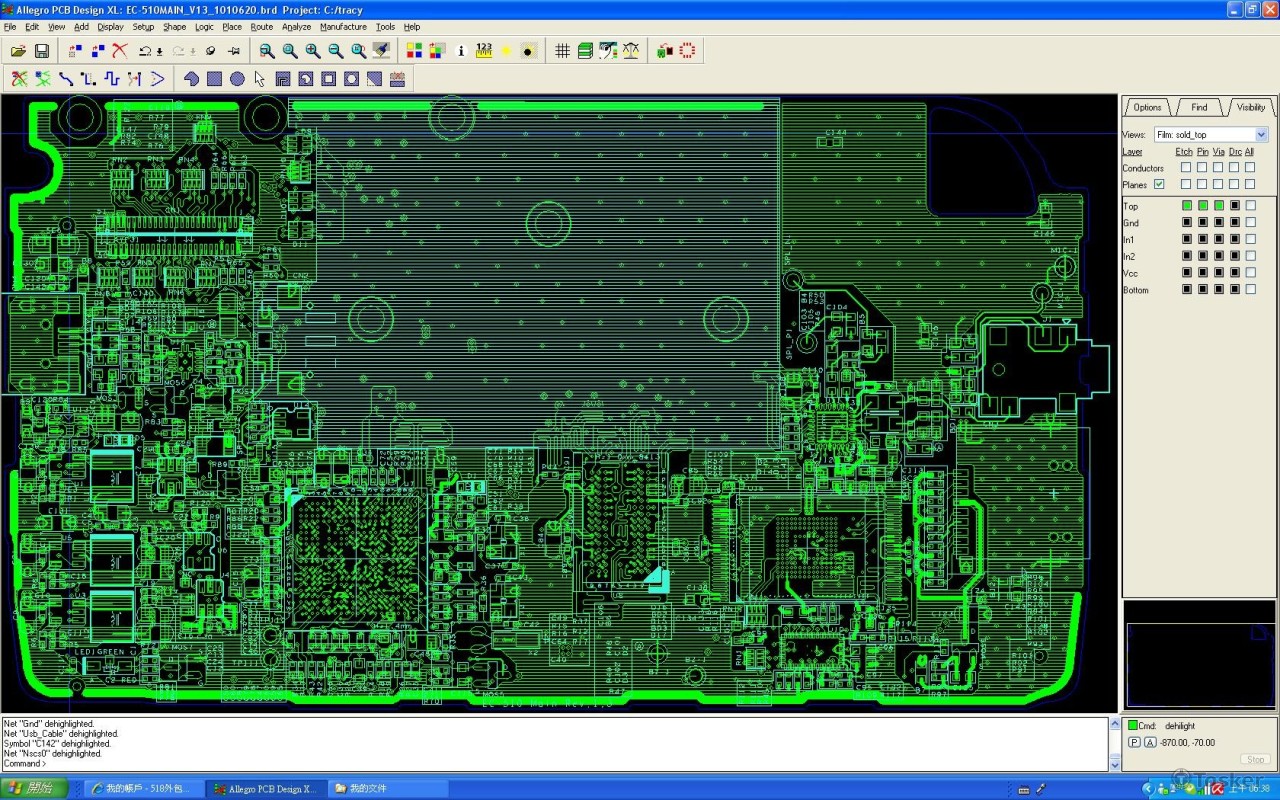1280x800 pixels.
Task: Open the Show Element info icon
Action: pos(461,51)
